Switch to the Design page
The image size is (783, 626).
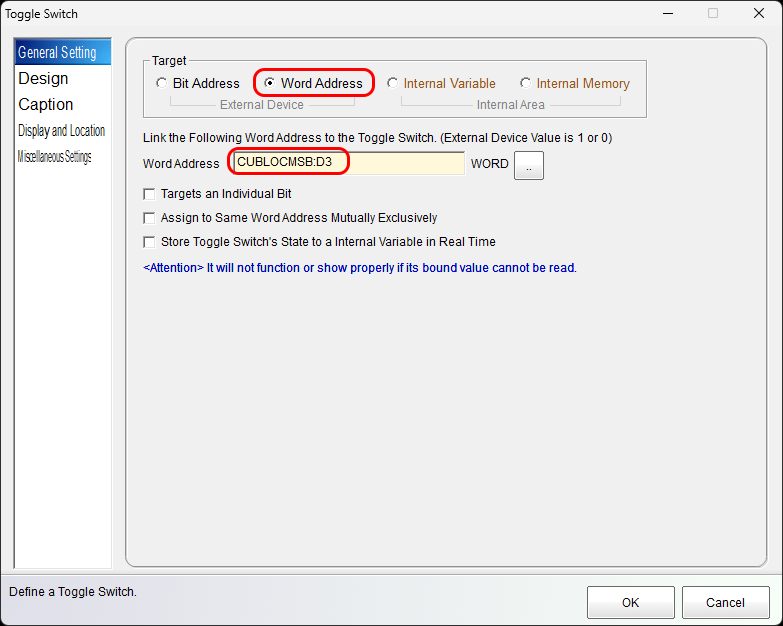pos(44,79)
